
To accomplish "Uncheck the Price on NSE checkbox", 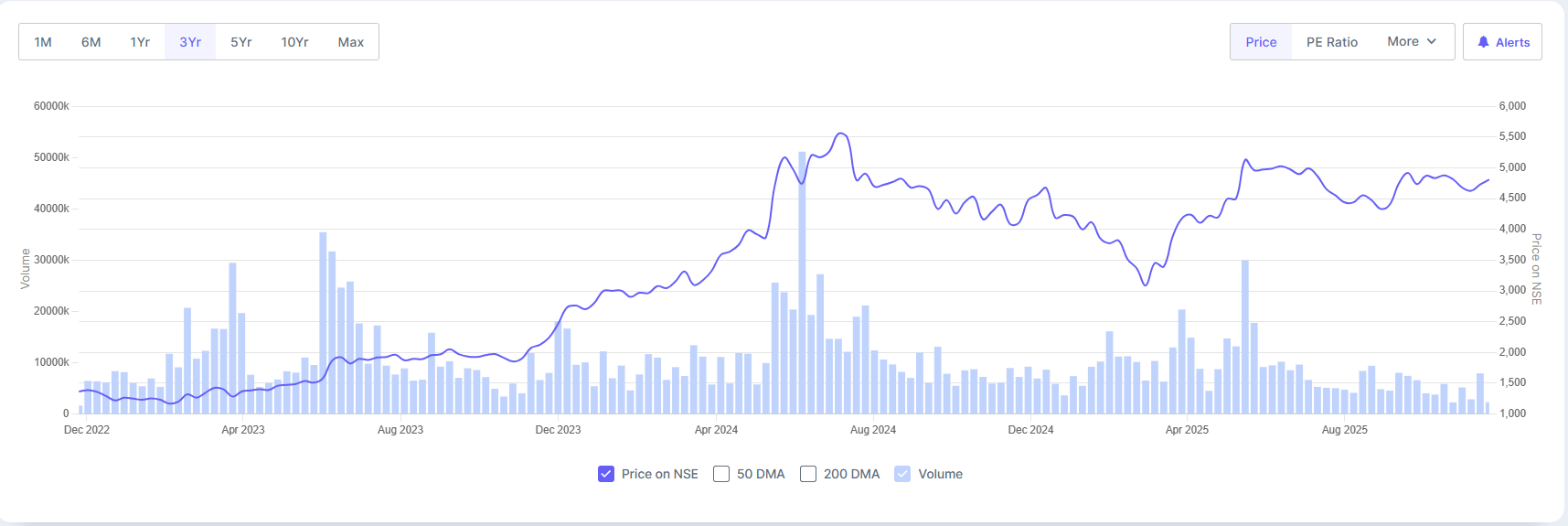I will [x=606, y=474].
